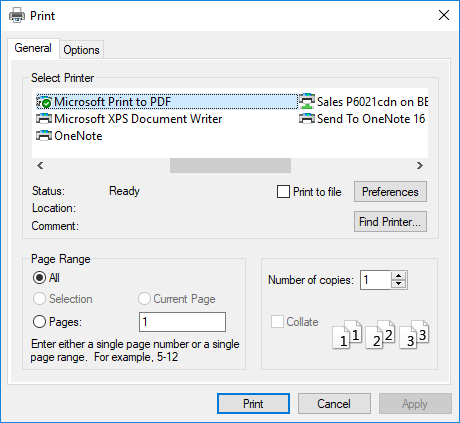Select the Microsoft Print to PDF printer icon
This screenshot has width=460, height=423.
pos(44,102)
